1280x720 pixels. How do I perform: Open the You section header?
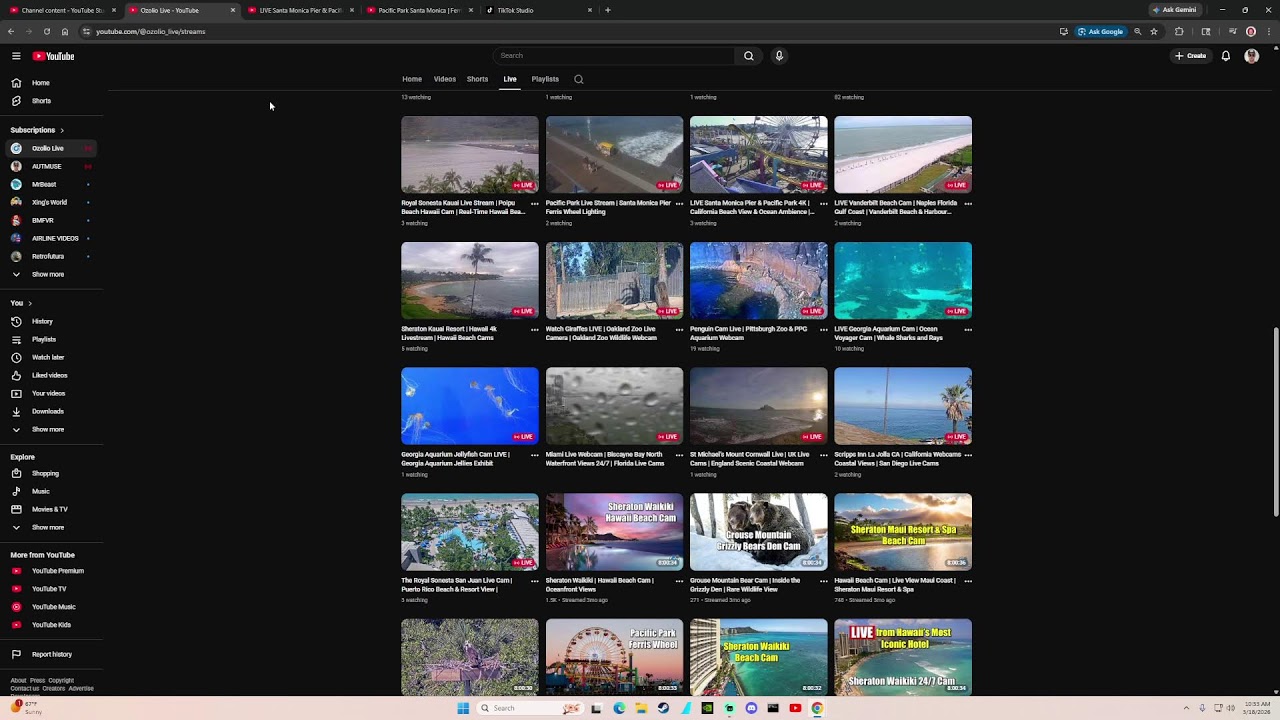[x=21, y=303]
